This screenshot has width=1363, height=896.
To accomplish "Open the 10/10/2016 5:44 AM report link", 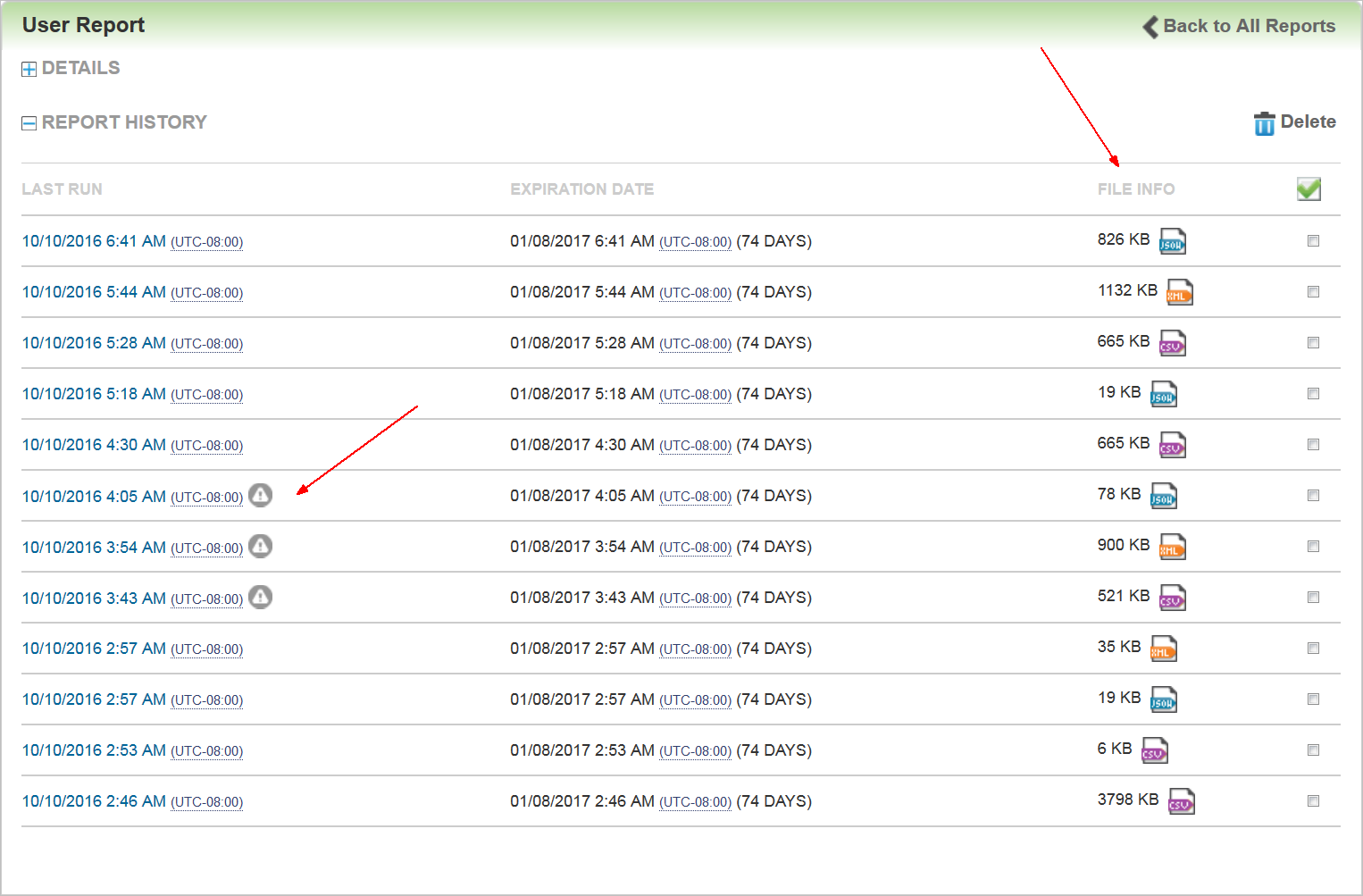I will (94, 292).
